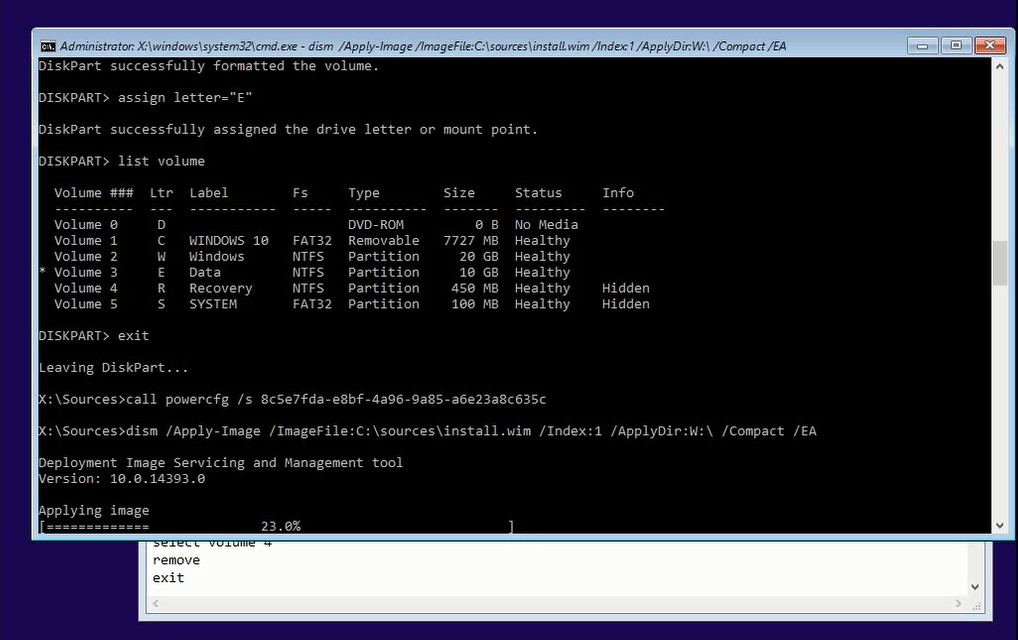Click the red close icon on cmd window
This screenshot has height=640, width=1018.
click(x=989, y=45)
